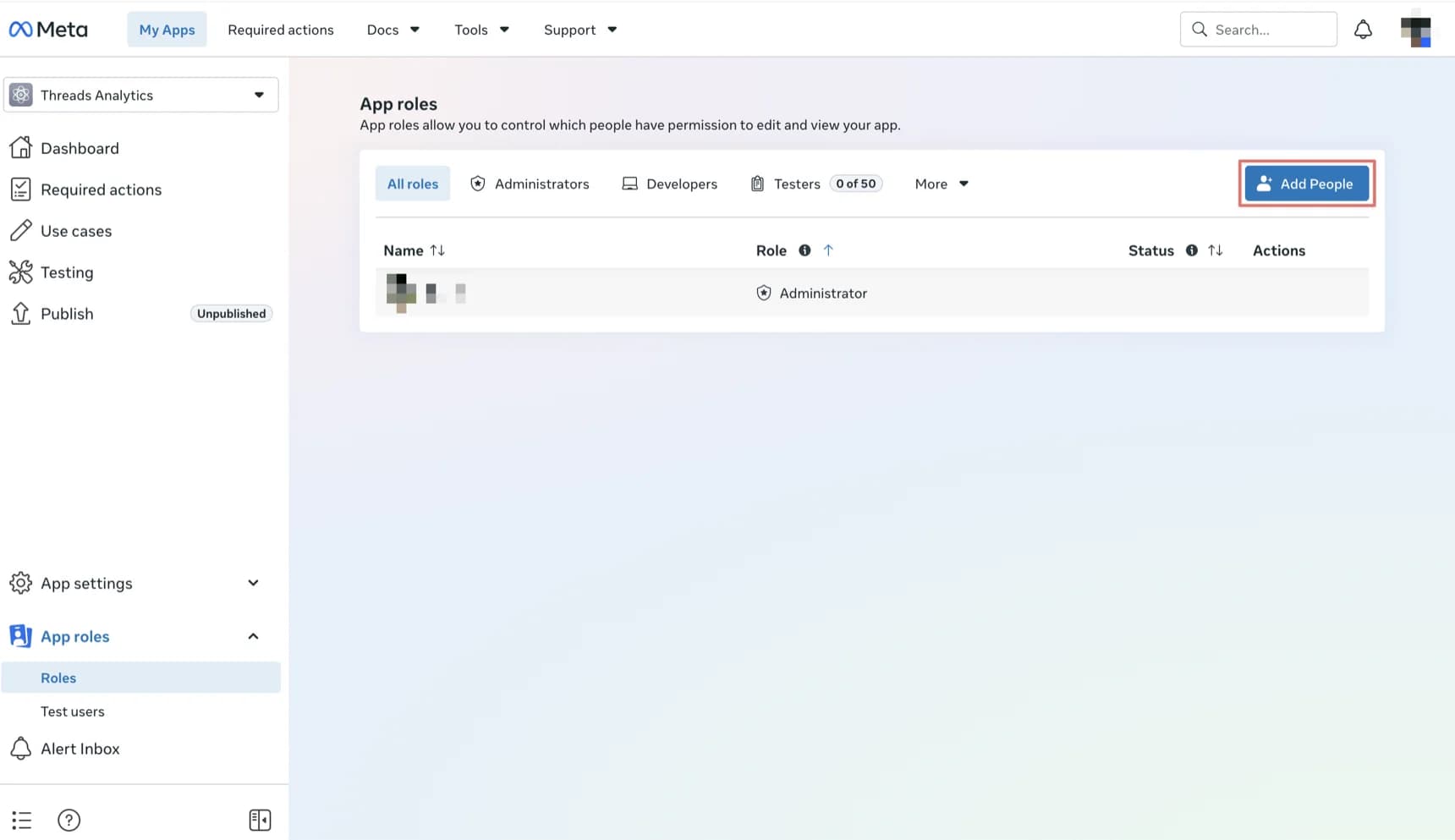Click the Alert Inbox bell icon
This screenshot has height=840, width=1455.
point(21,749)
